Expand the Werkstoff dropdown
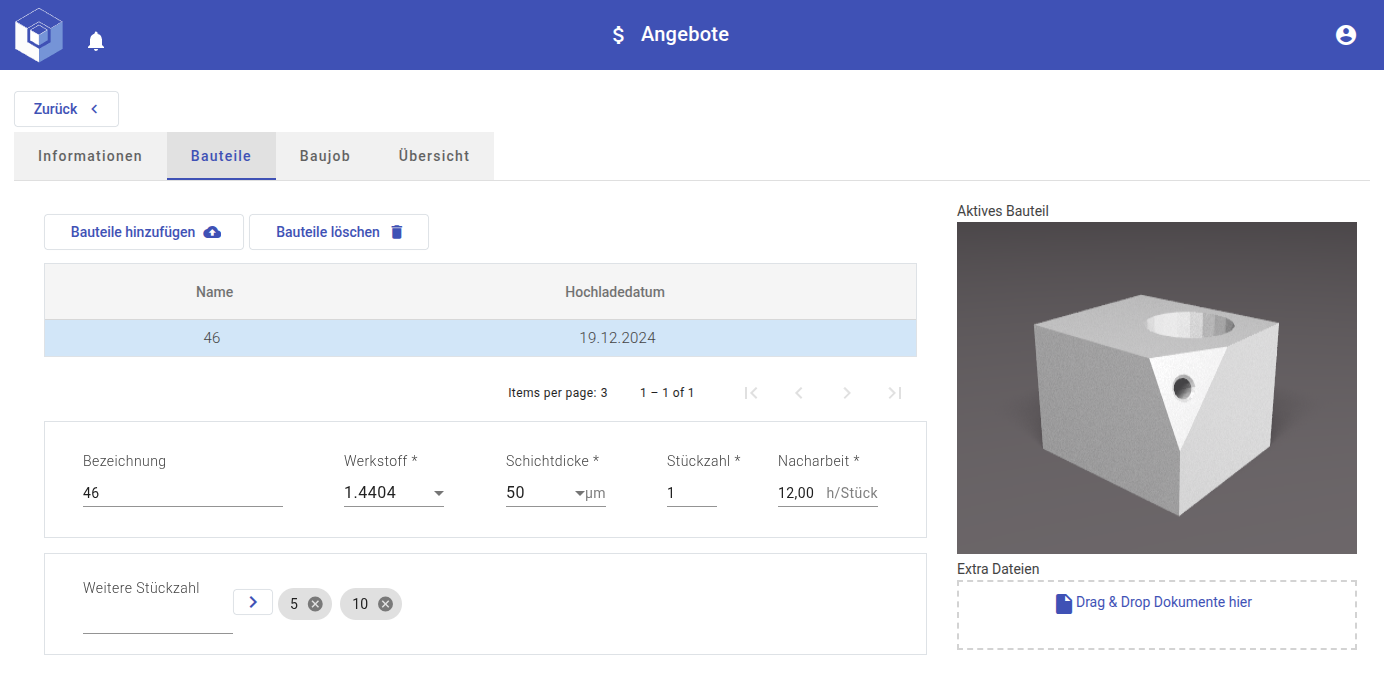1384x681 pixels. (438, 493)
